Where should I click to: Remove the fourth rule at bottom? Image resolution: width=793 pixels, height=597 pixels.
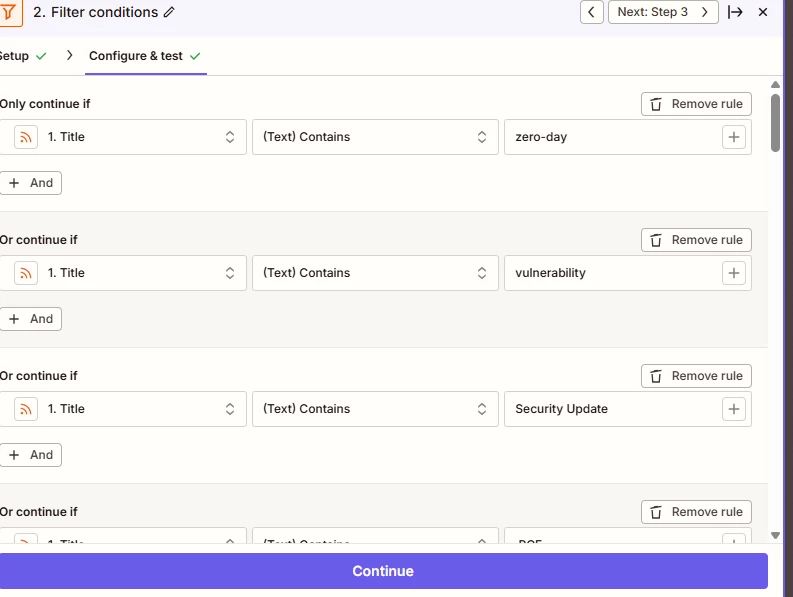point(696,512)
